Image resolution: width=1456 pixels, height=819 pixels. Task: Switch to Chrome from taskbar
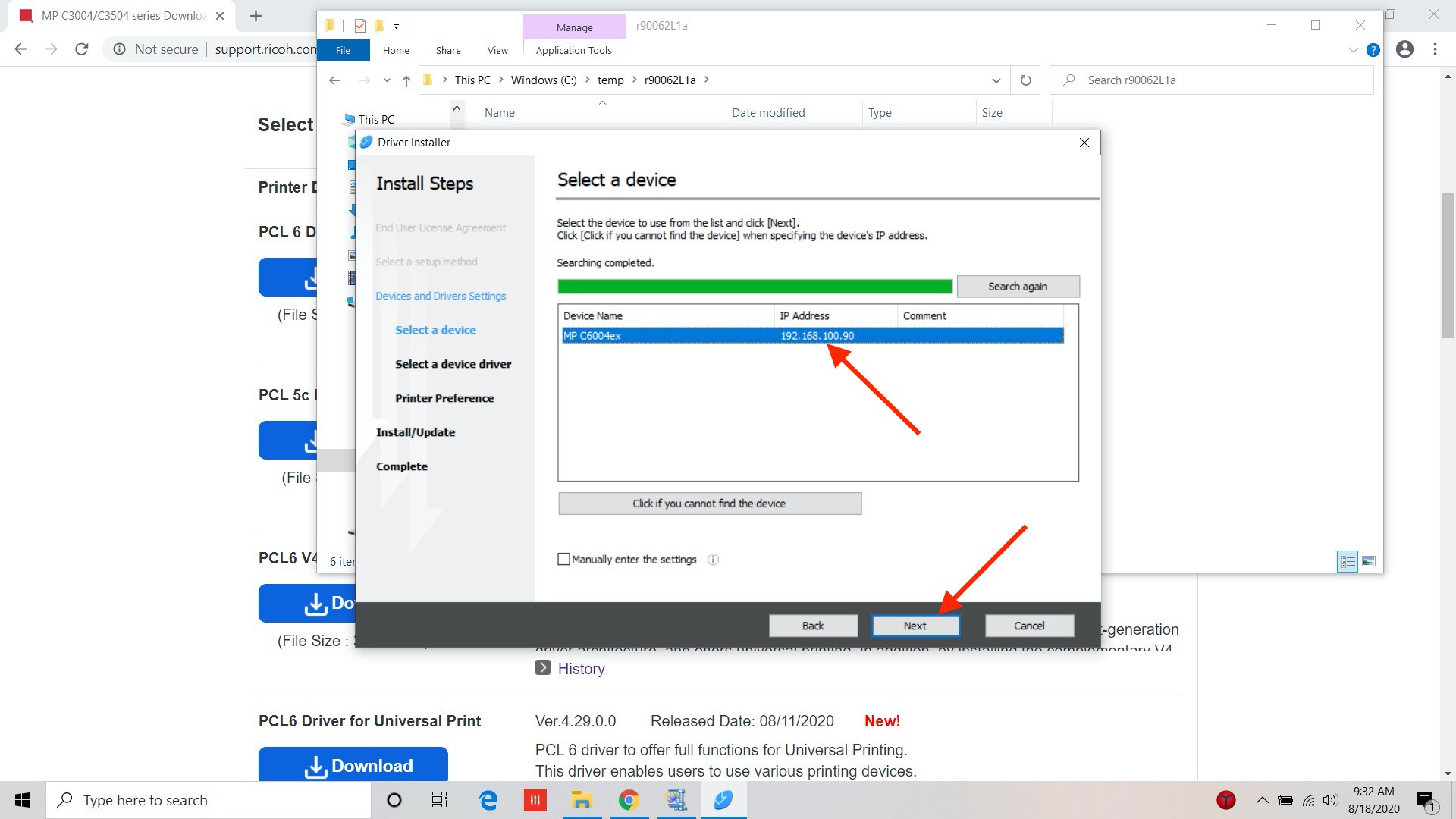[629, 800]
